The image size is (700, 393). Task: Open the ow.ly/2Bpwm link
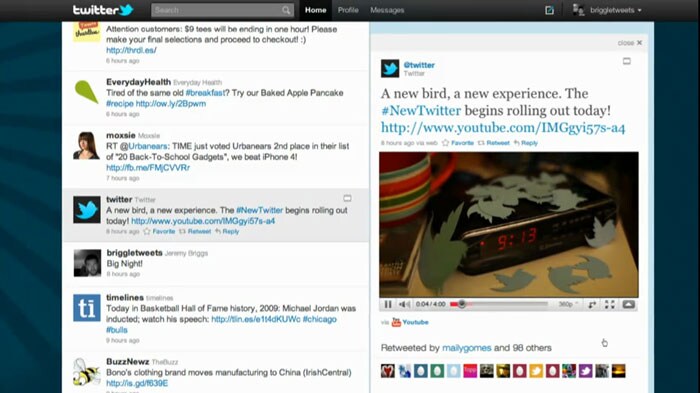tap(171, 104)
